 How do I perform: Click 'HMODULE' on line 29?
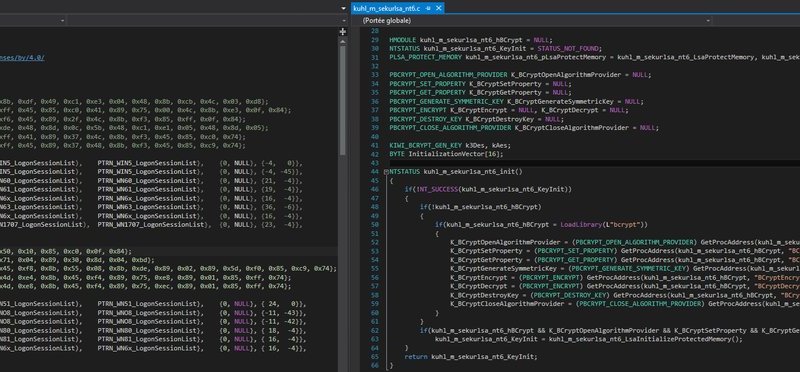pos(403,40)
